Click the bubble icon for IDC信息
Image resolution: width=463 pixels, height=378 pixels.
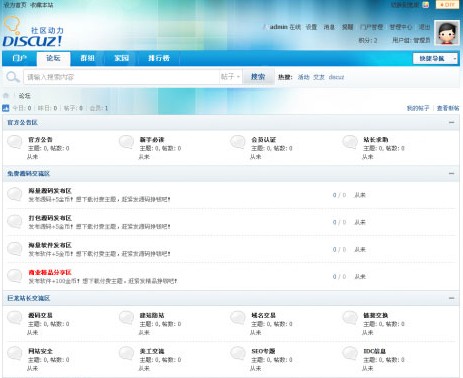[350, 353]
